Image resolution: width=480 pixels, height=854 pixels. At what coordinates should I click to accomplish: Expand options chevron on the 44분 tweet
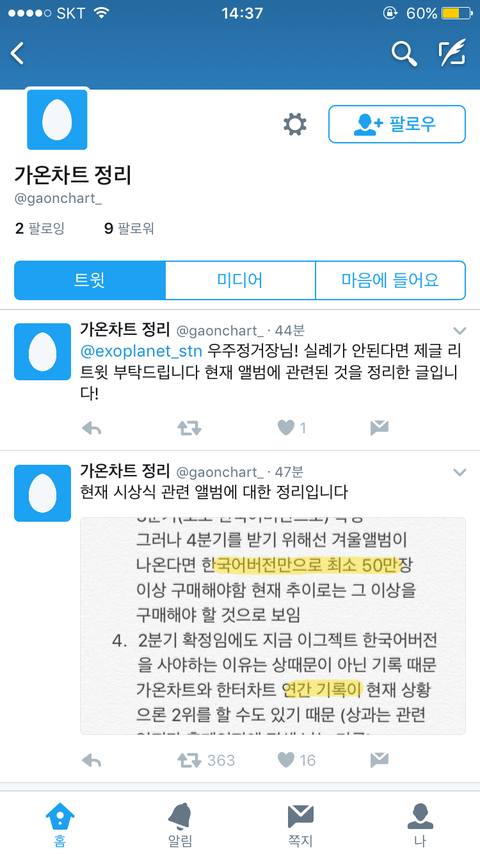pyautogui.click(x=460, y=331)
